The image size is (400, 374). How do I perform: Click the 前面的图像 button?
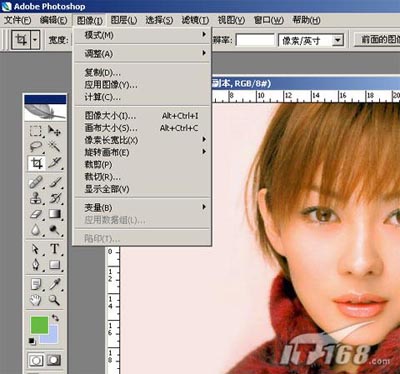pyautogui.click(x=377, y=40)
